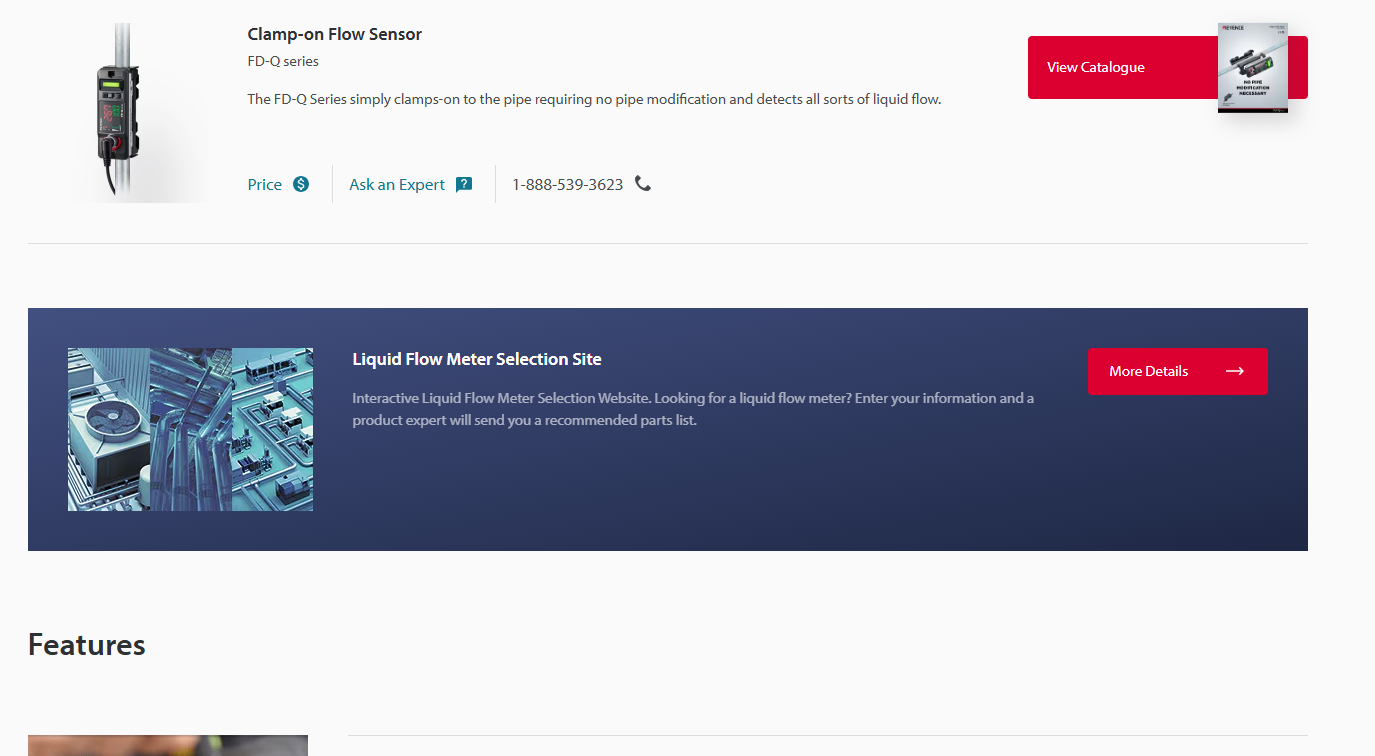The image size is (1375, 756).
Task: Click the cooling fan picture in the banner
Action: point(108,429)
